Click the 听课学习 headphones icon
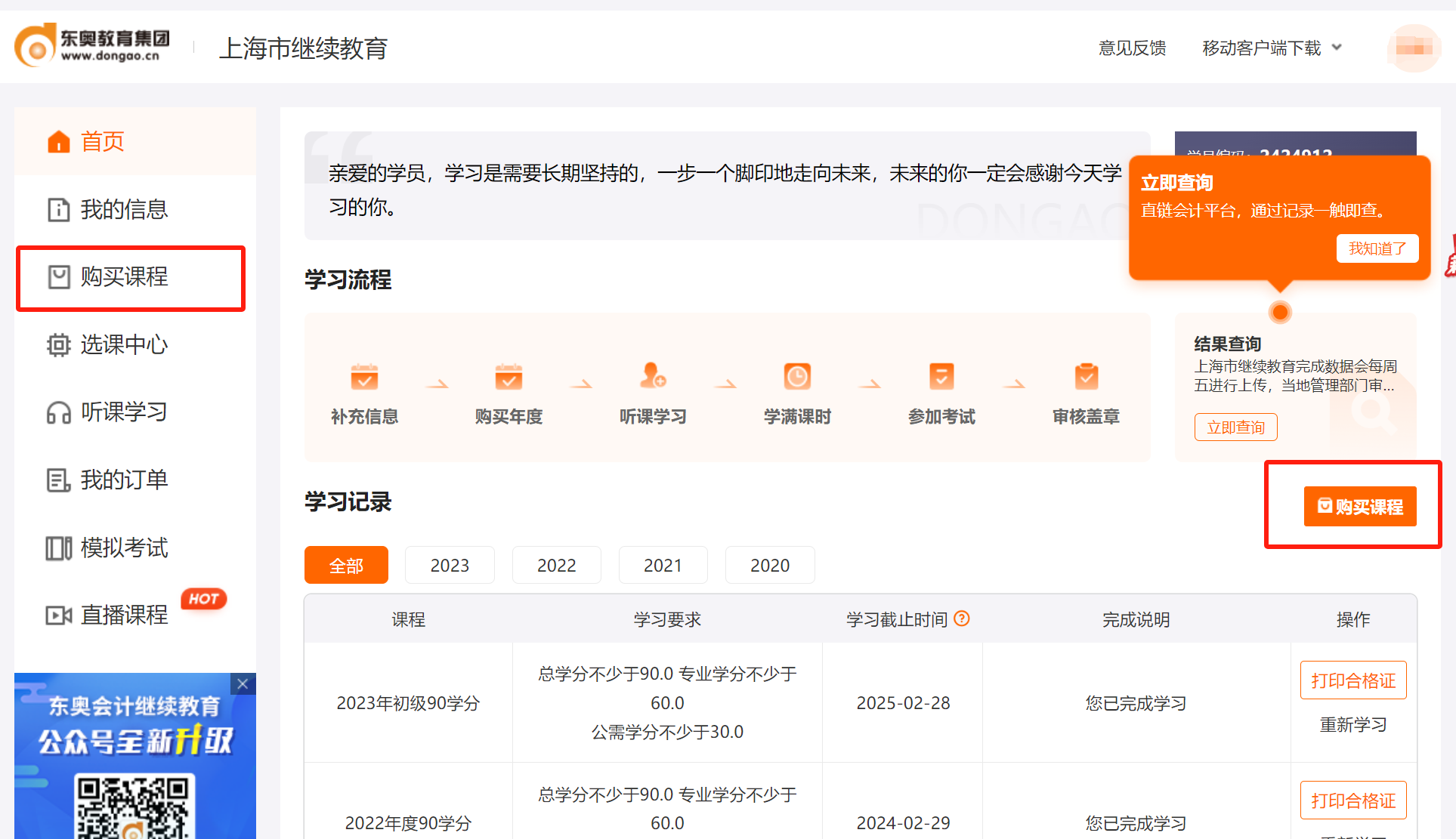1456x839 pixels. 59,412
